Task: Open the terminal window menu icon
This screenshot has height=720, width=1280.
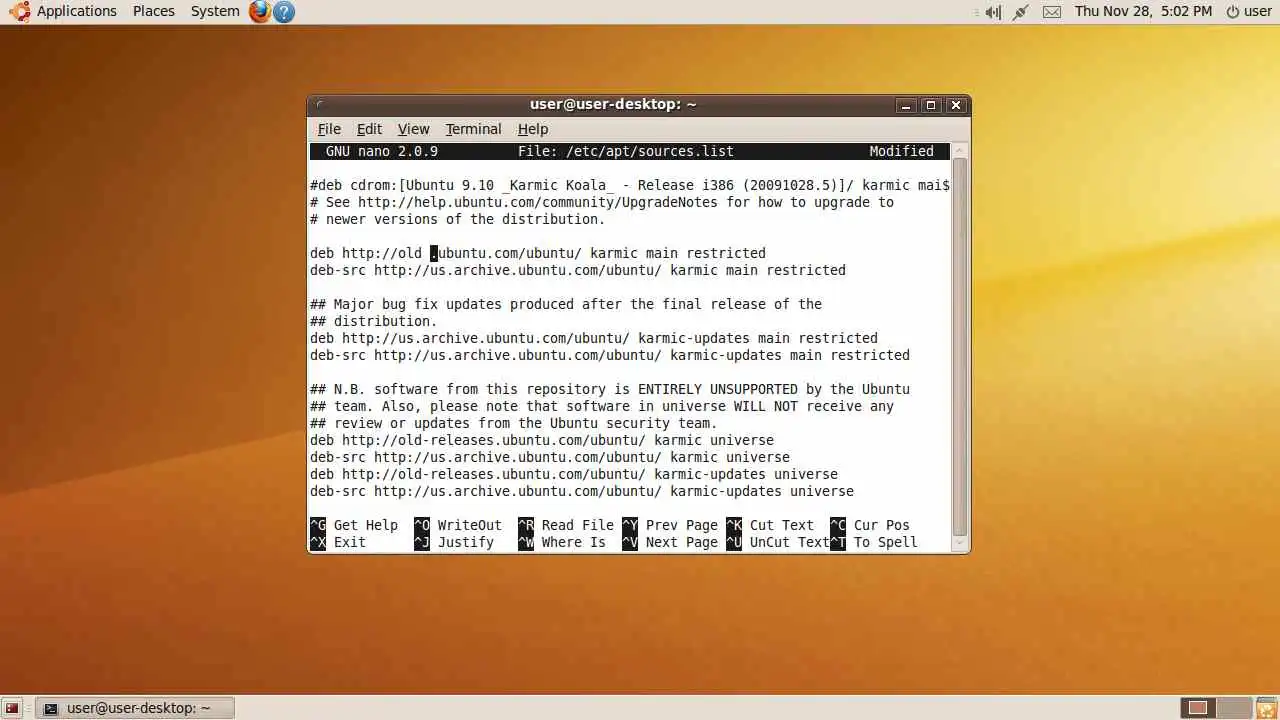Action: click(319, 105)
